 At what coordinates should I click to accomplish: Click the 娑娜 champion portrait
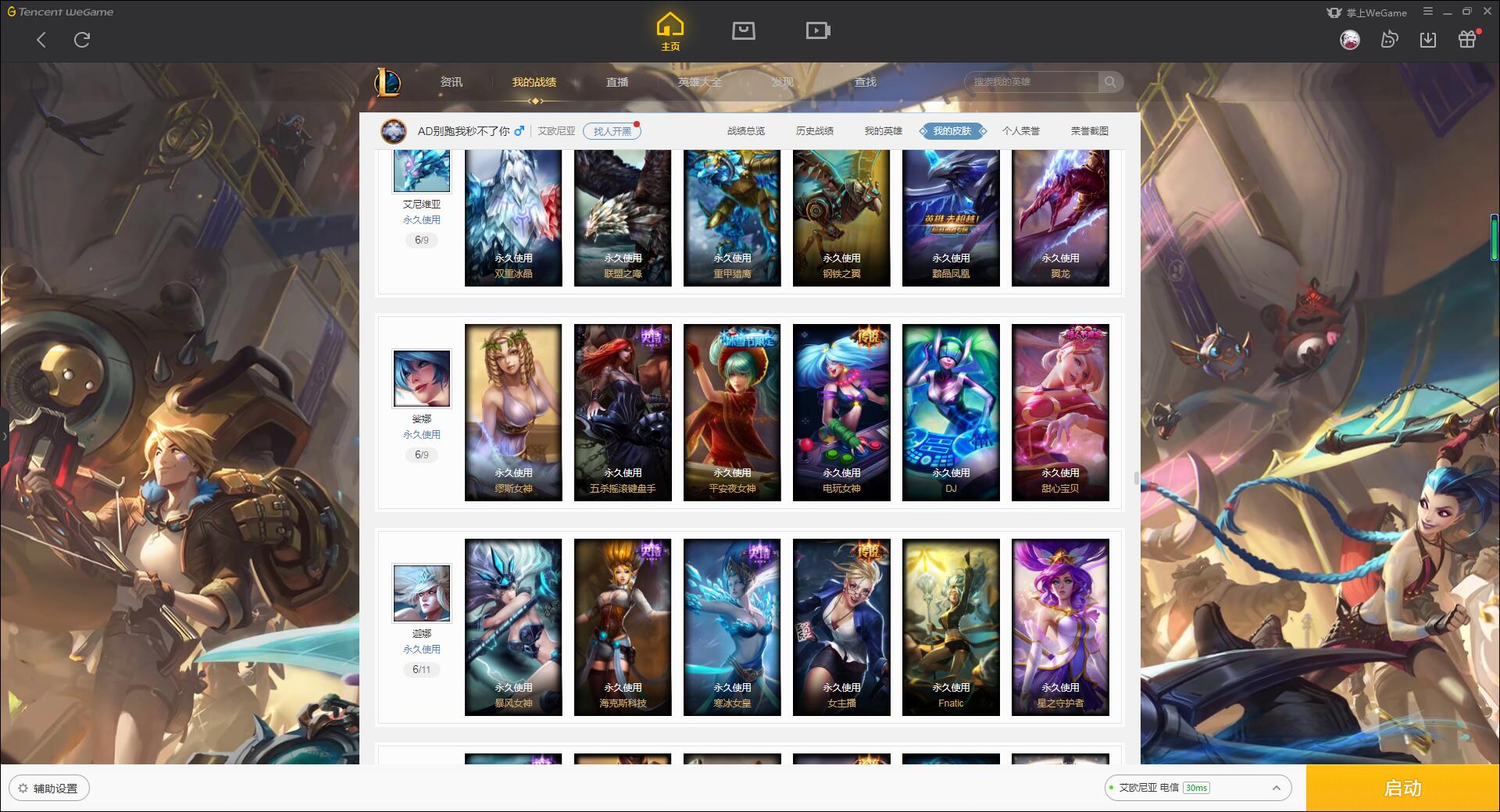422,379
